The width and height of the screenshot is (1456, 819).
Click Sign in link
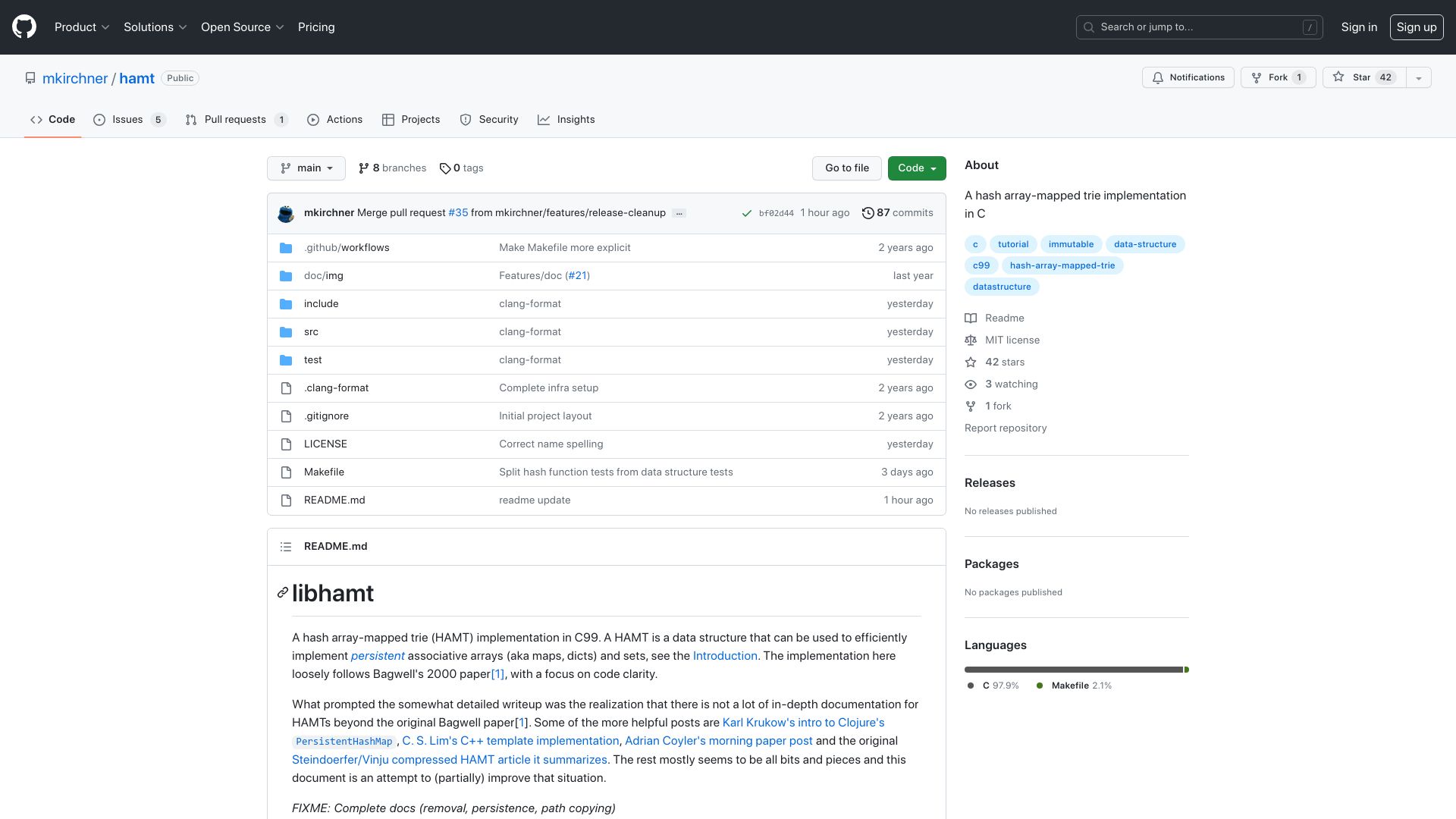click(1359, 27)
